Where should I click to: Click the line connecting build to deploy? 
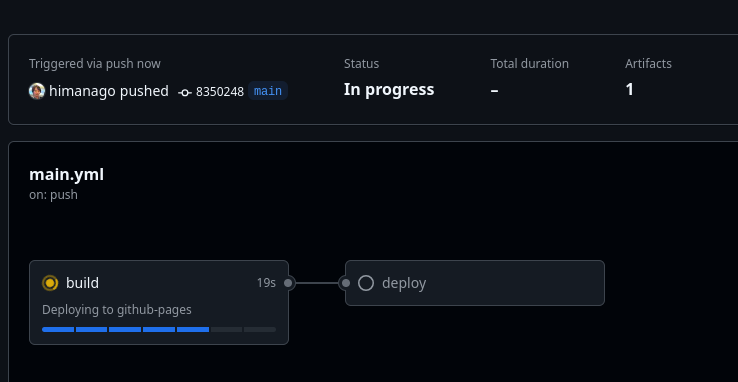click(317, 283)
